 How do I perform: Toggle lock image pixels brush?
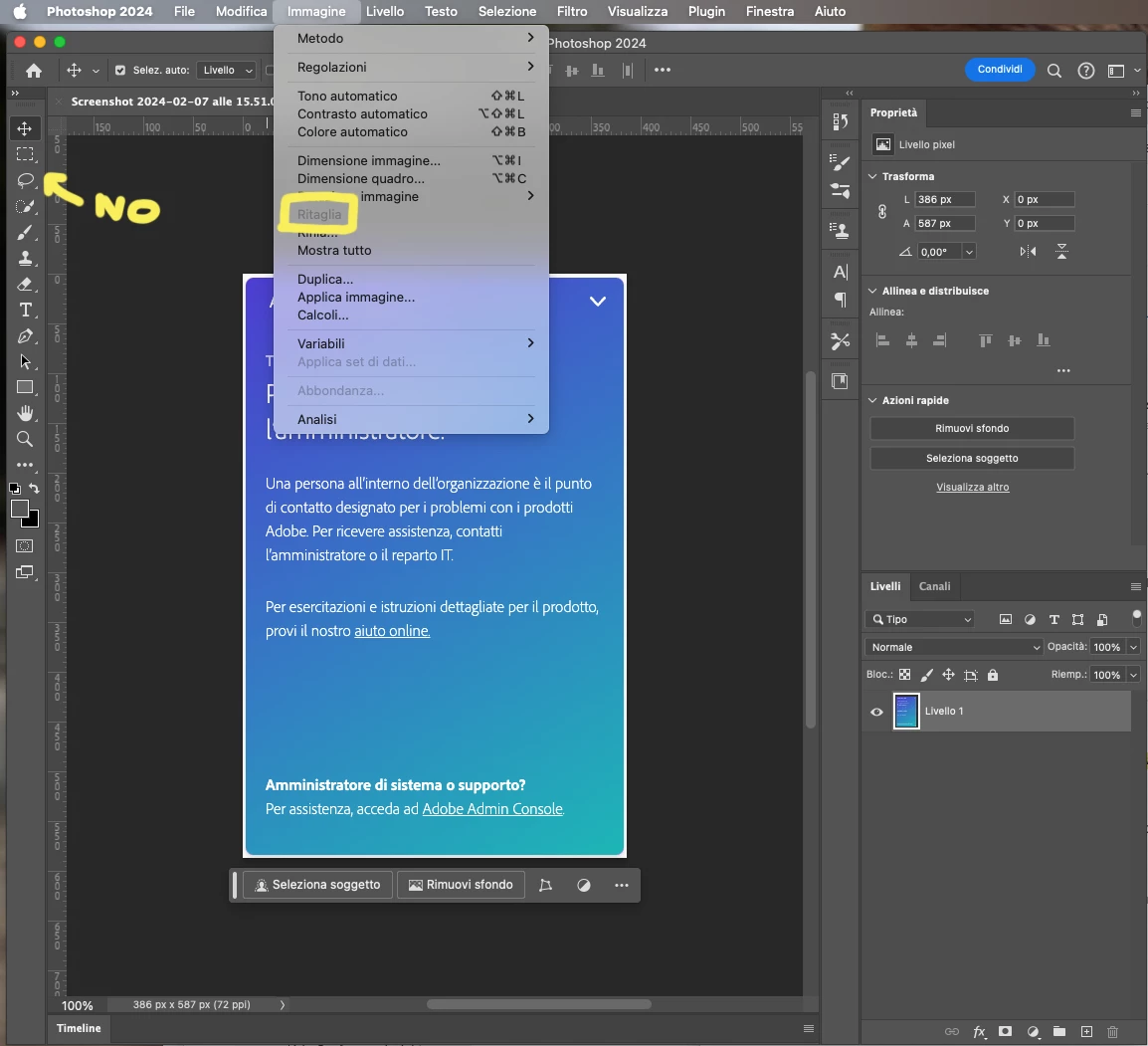click(927, 675)
